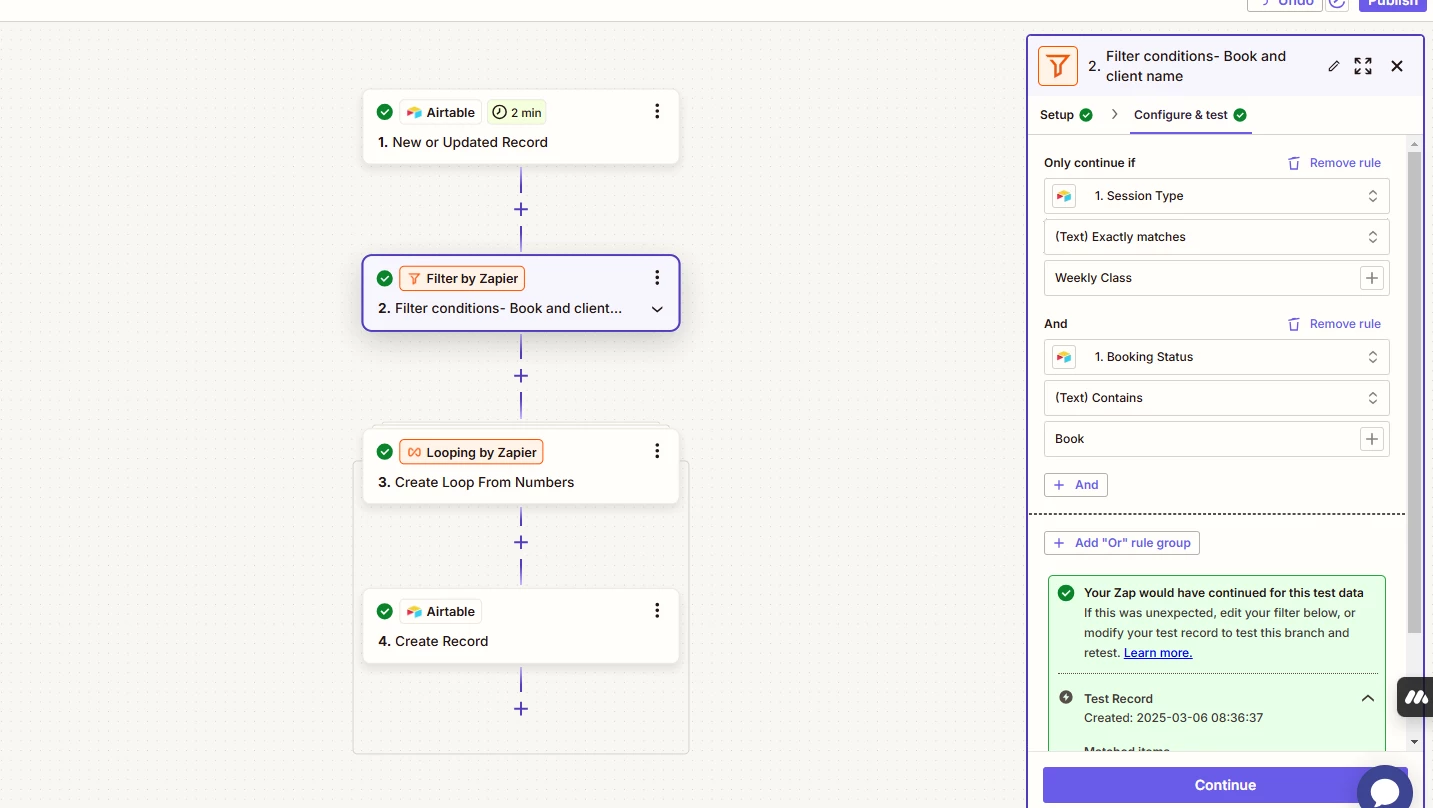Click the floating widget icon at the right edge

pyautogui.click(x=1416, y=697)
